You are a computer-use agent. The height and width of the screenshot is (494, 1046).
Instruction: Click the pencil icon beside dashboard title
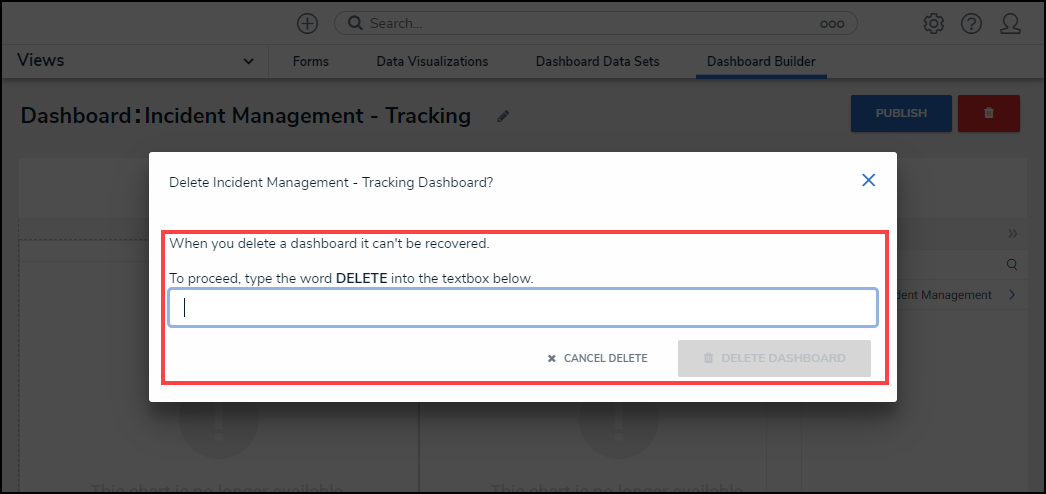[x=503, y=116]
